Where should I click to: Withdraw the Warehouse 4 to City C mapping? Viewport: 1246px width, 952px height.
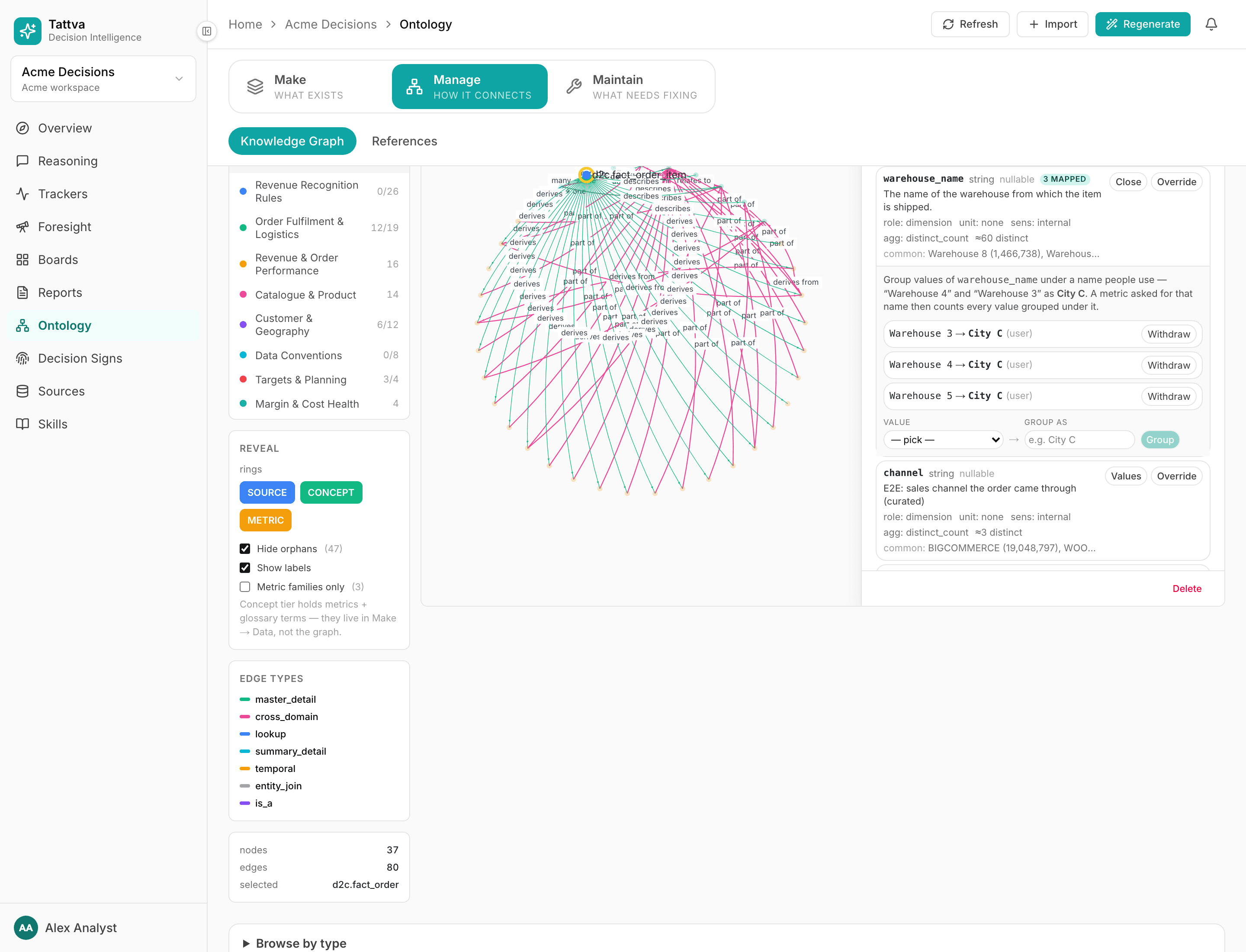tap(1169, 366)
